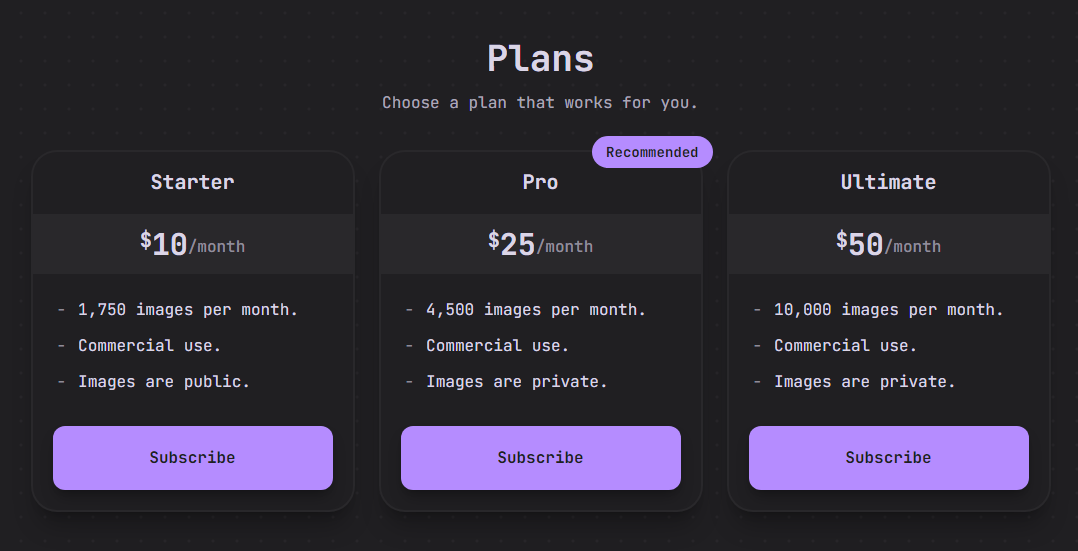Click "Commercial use" in Starter plan
1078x551 pixels.
(x=150, y=346)
